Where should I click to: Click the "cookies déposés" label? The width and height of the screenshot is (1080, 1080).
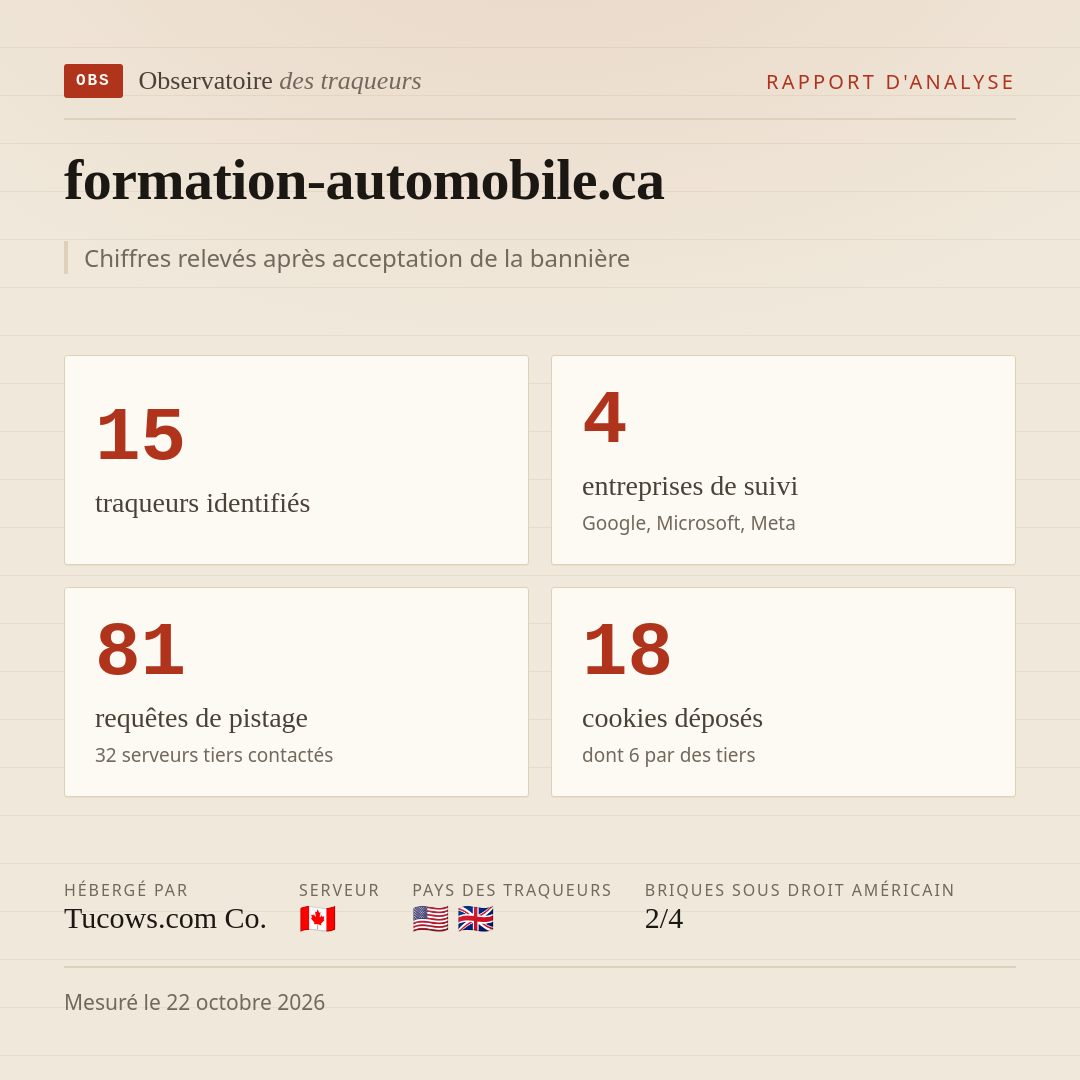672,718
